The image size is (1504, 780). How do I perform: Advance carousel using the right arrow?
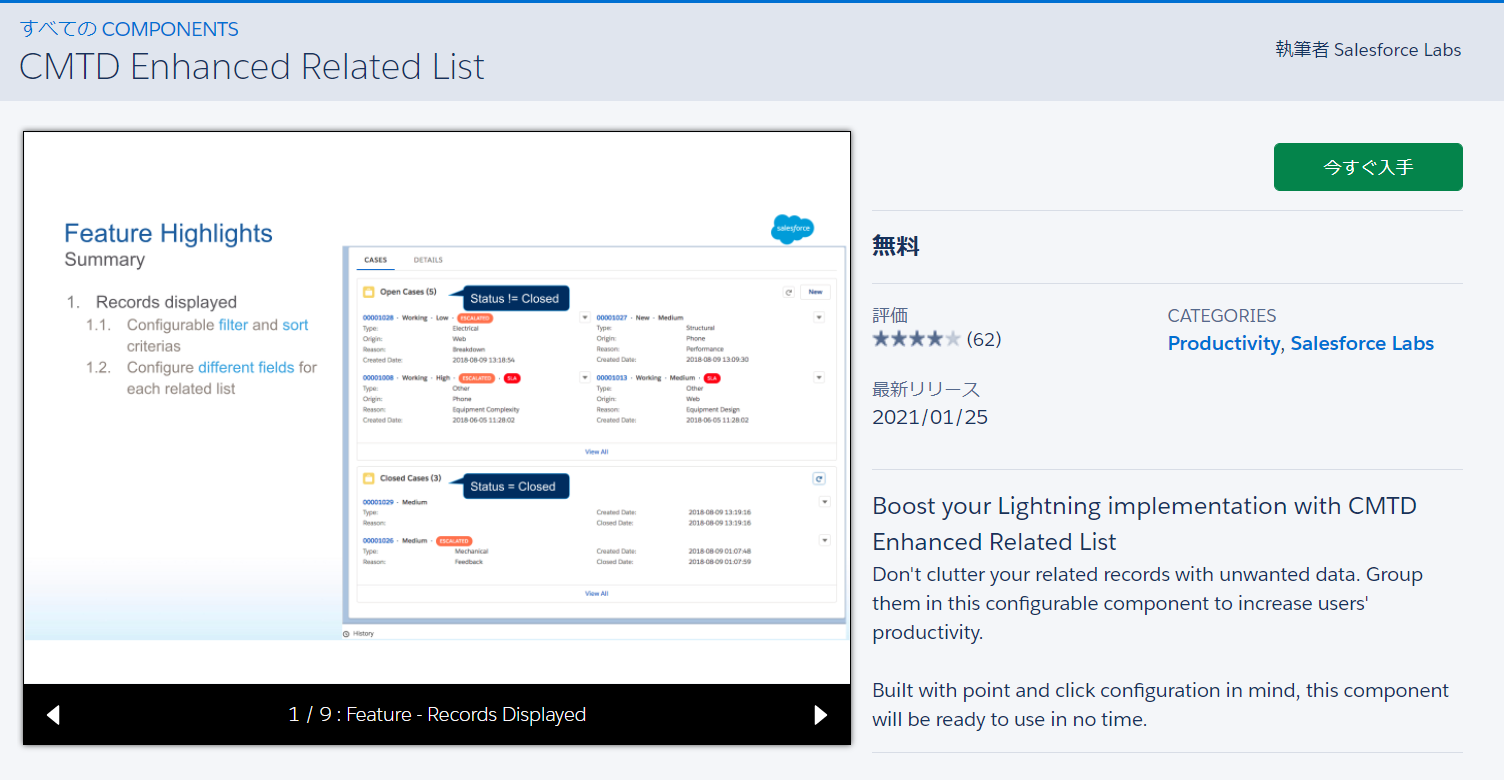tap(820, 714)
